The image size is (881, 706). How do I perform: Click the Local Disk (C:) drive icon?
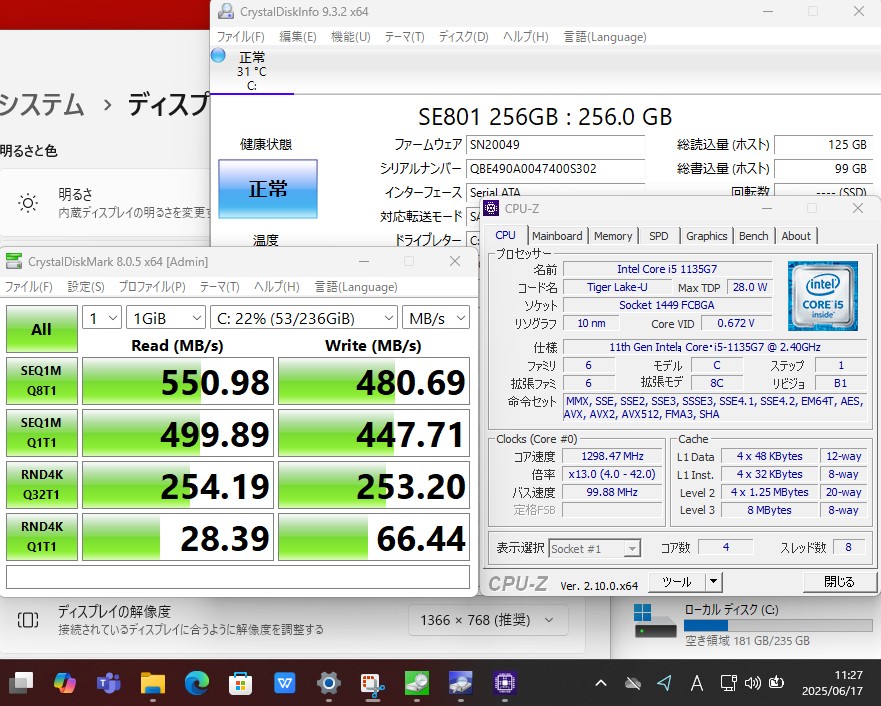(x=655, y=622)
